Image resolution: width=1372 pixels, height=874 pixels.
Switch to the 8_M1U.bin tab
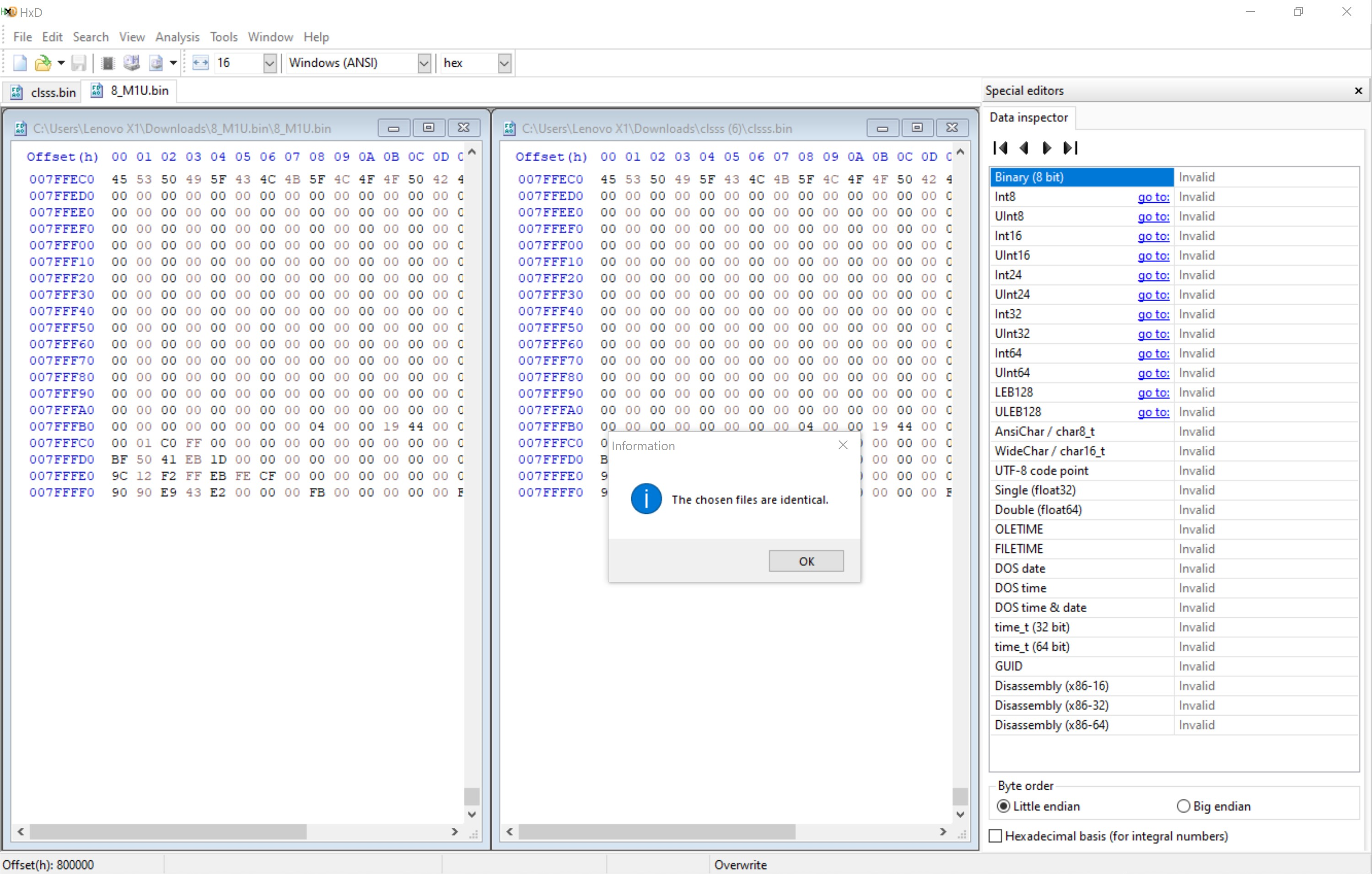point(129,91)
